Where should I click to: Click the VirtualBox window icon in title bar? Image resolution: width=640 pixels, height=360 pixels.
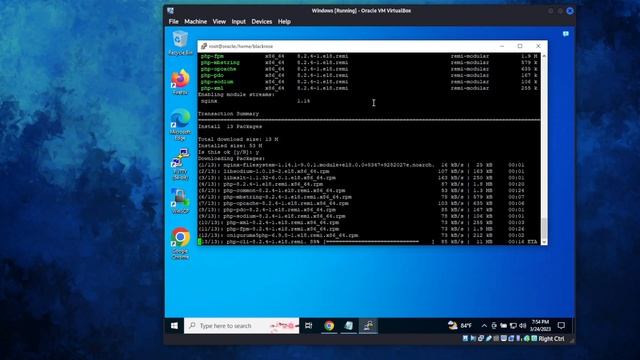pyautogui.click(x=171, y=11)
